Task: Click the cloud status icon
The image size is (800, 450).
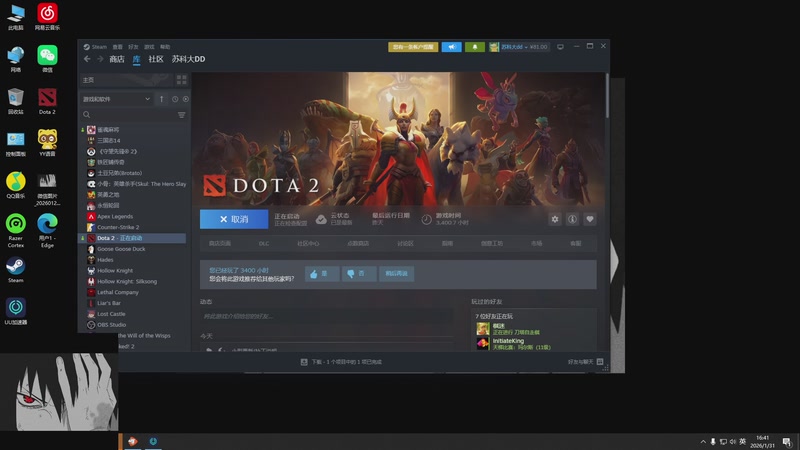Action: tap(321, 219)
